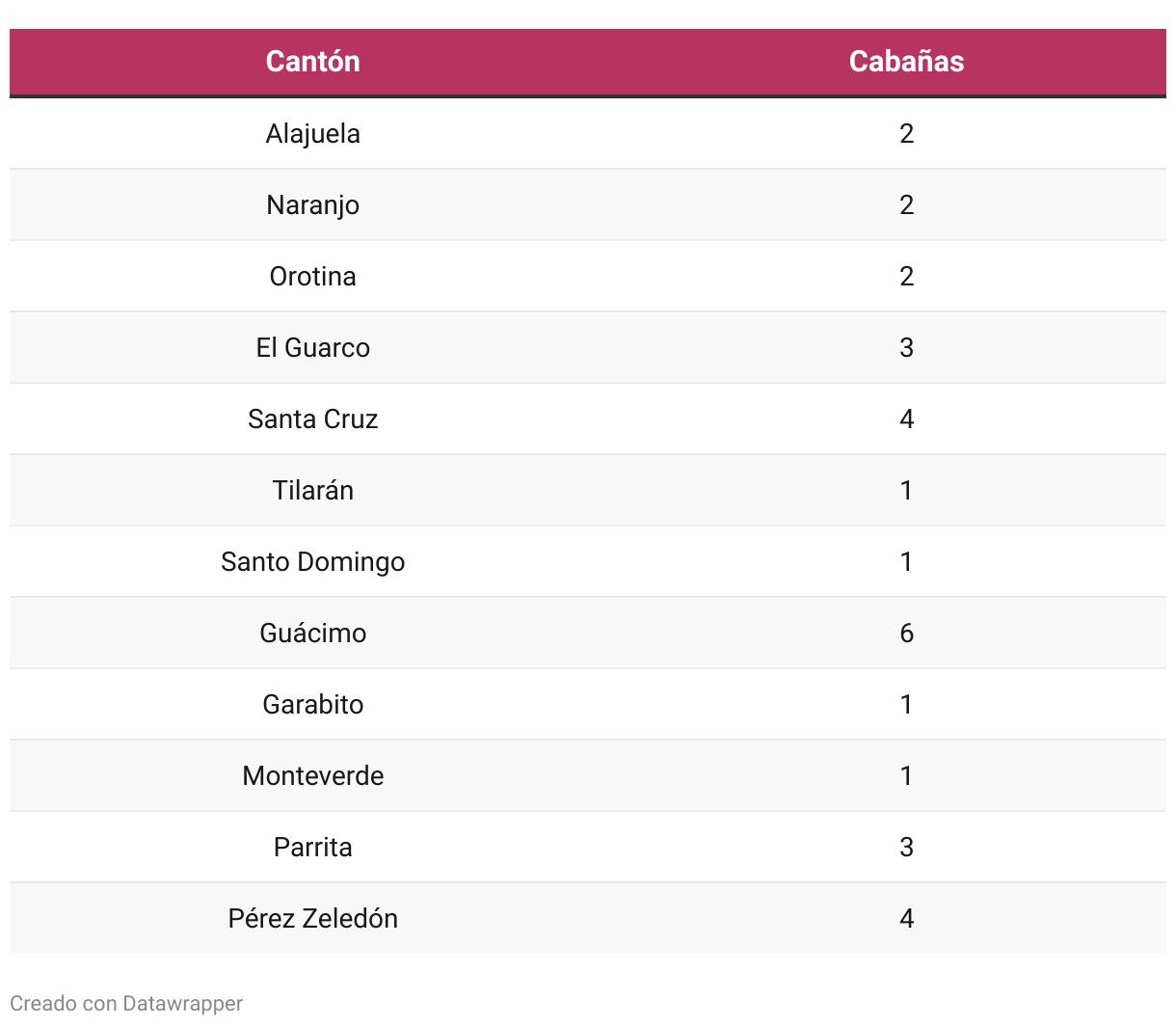Select the Cabañas value in Alajuela row
This screenshot has width=1176, height=1026.
(906, 133)
